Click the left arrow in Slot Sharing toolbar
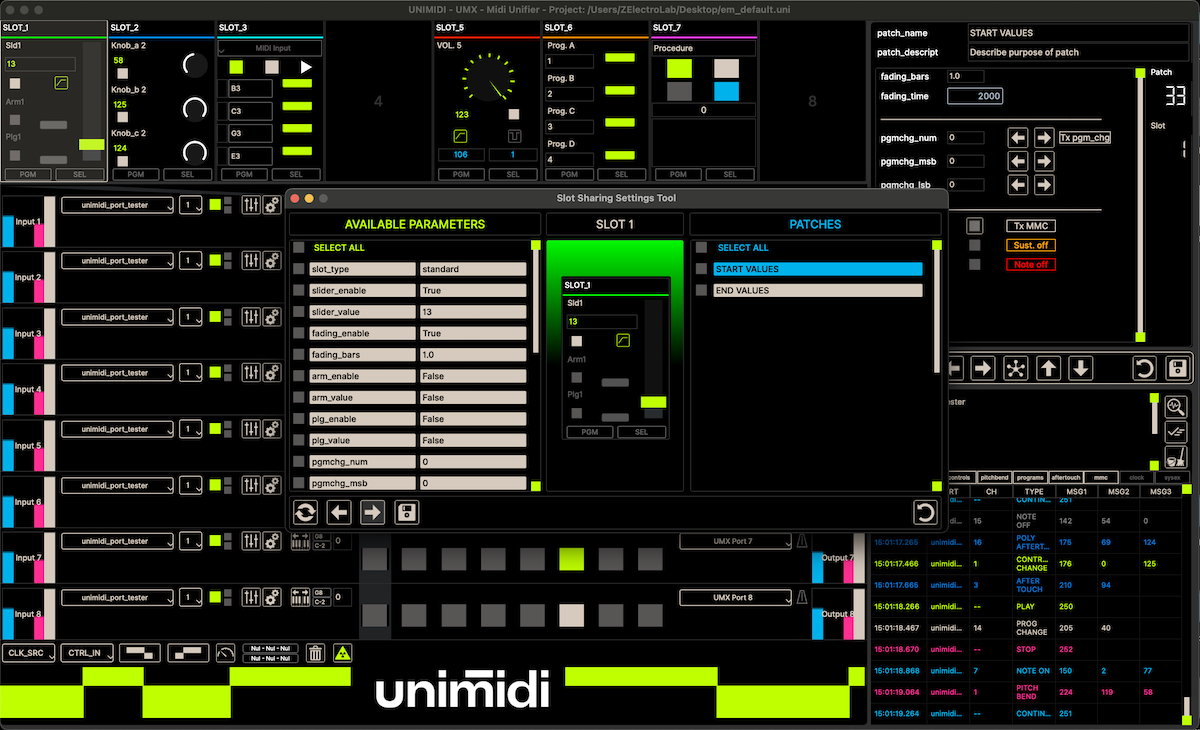 click(339, 513)
